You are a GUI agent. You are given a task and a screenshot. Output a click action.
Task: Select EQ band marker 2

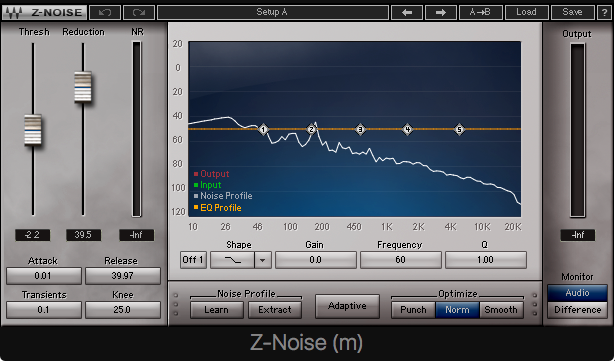point(311,129)
